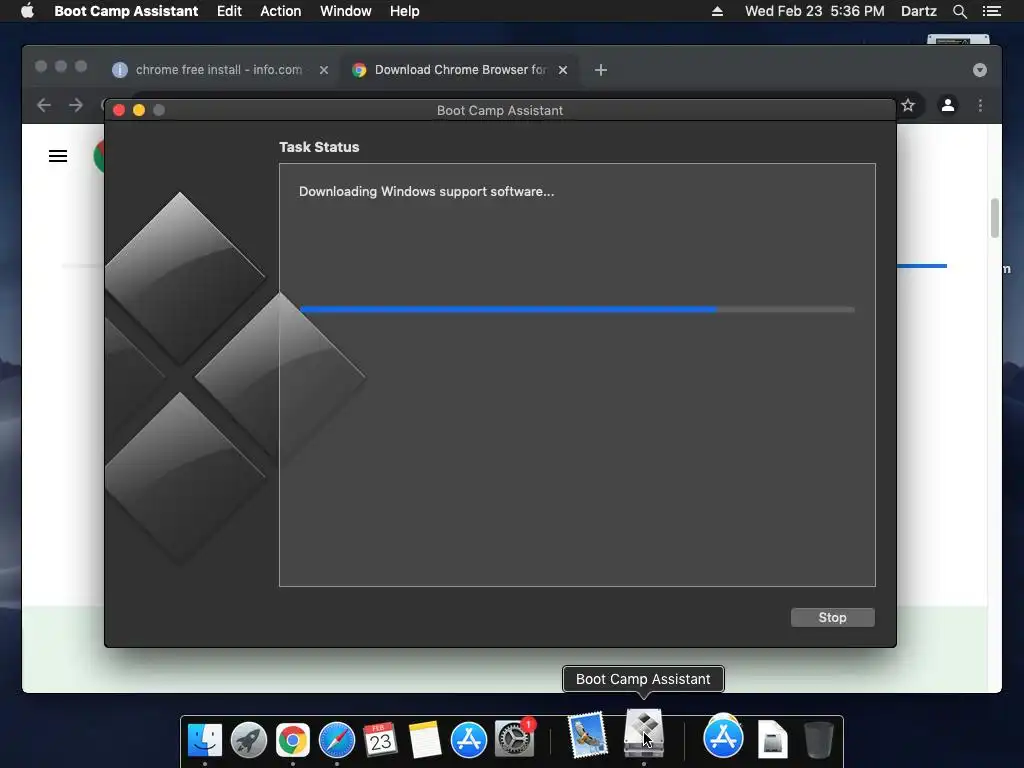The width and height of the screenshot is (1024, 768).
Task: Open Notification Center list icon
Action: (991, 11)
